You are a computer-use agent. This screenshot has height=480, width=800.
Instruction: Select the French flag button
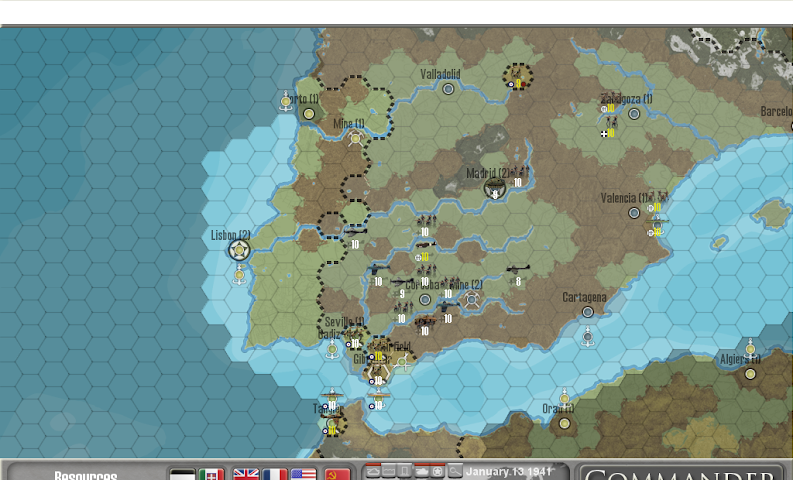[x=274, y=474]
